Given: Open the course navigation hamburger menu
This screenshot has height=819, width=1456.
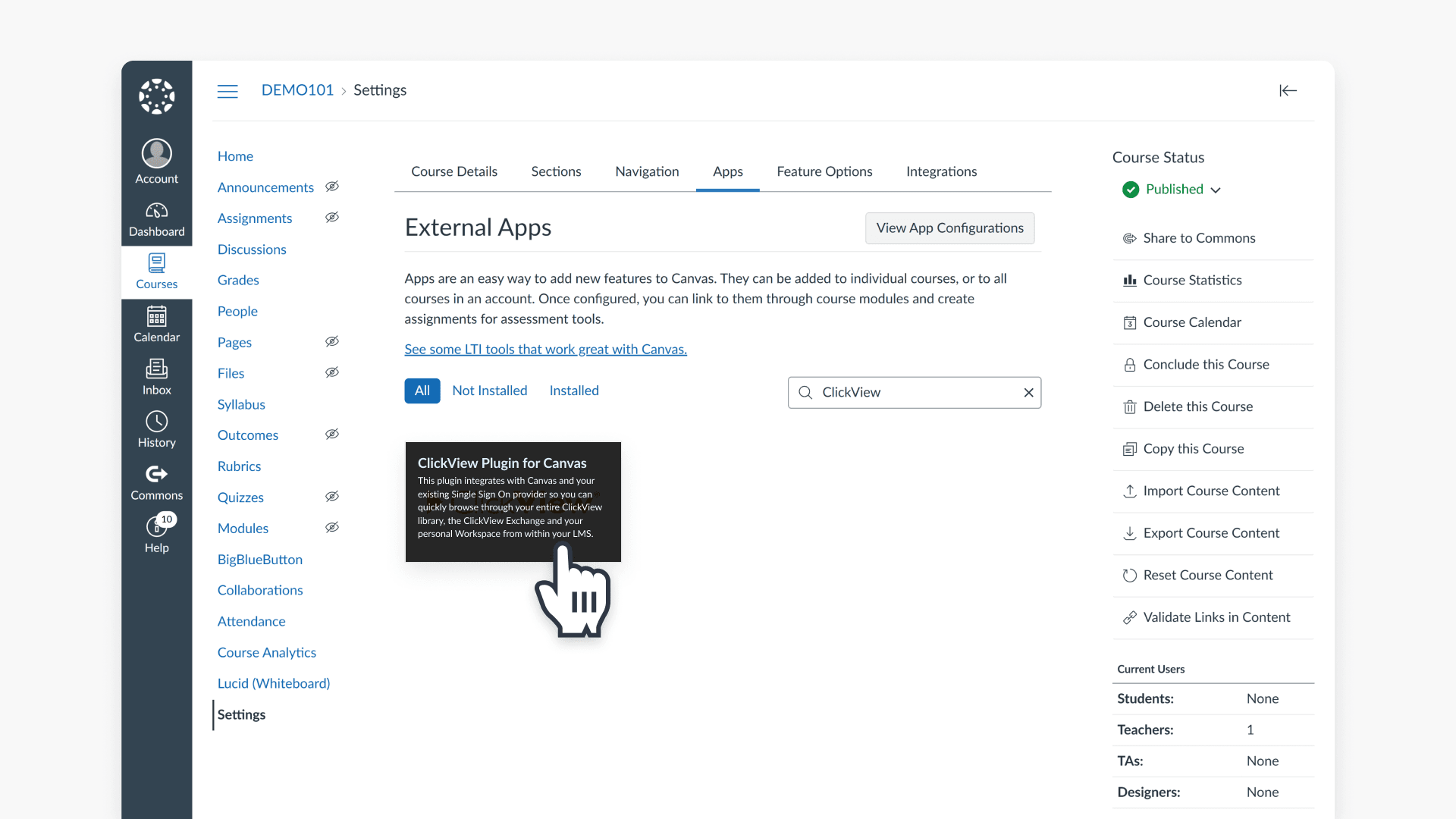Looking at the screenshot, I should click(227, 90).
